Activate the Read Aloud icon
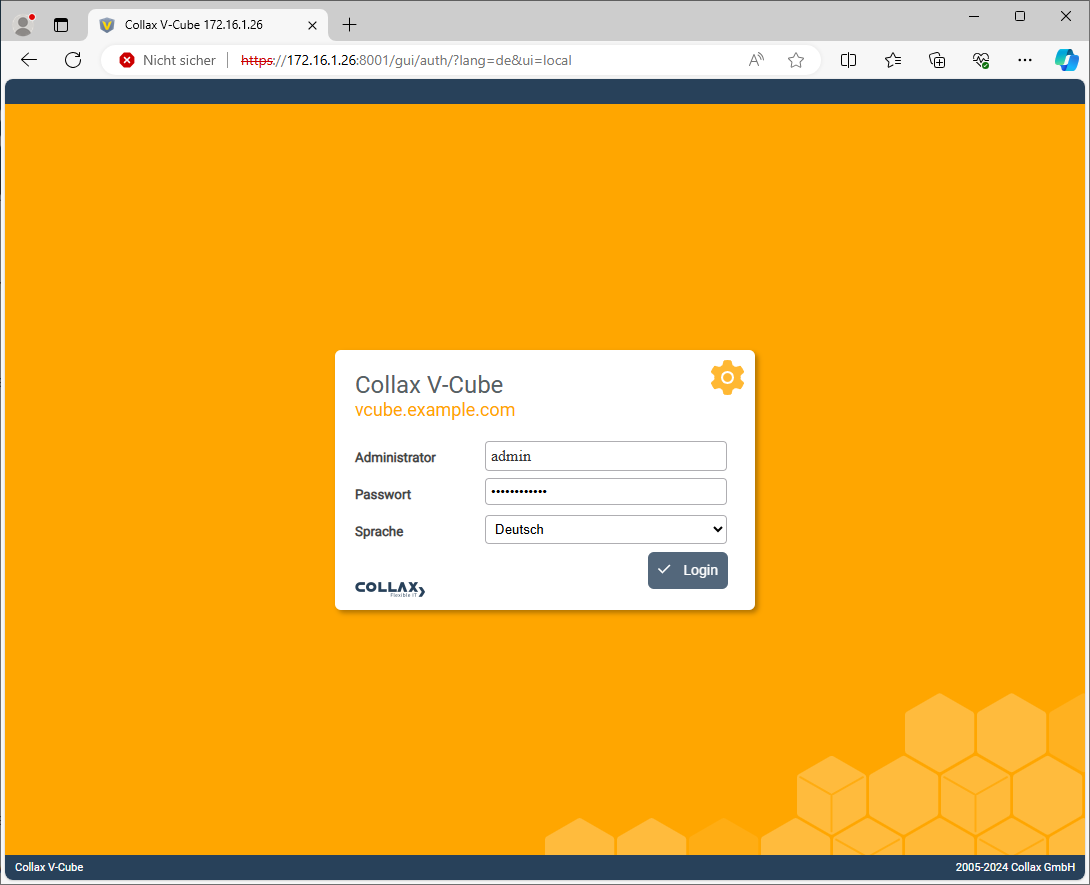This screenshot has width=1090, height=885. point(756,60)
